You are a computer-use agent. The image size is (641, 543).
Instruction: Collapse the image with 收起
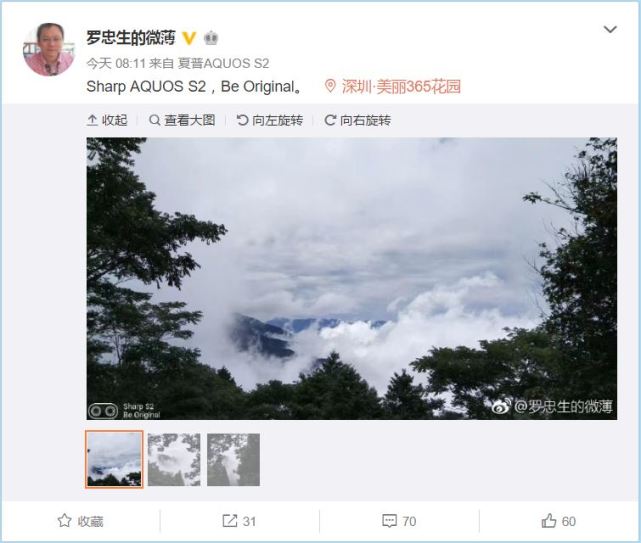pos(107,120)
